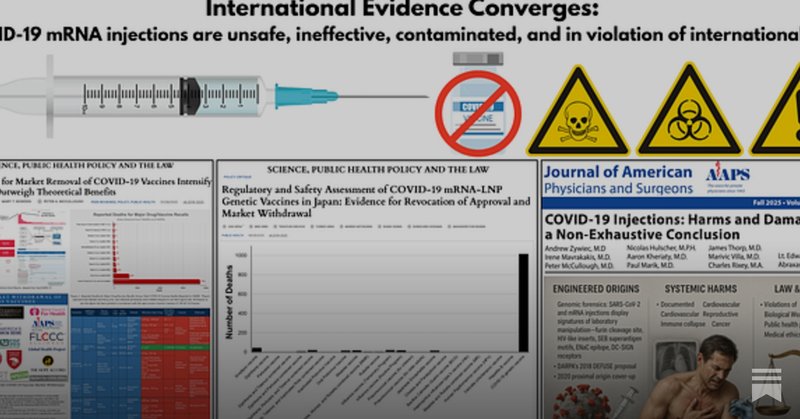Click author name "Andrew Zywiec, M.D"

coord(575,249)
